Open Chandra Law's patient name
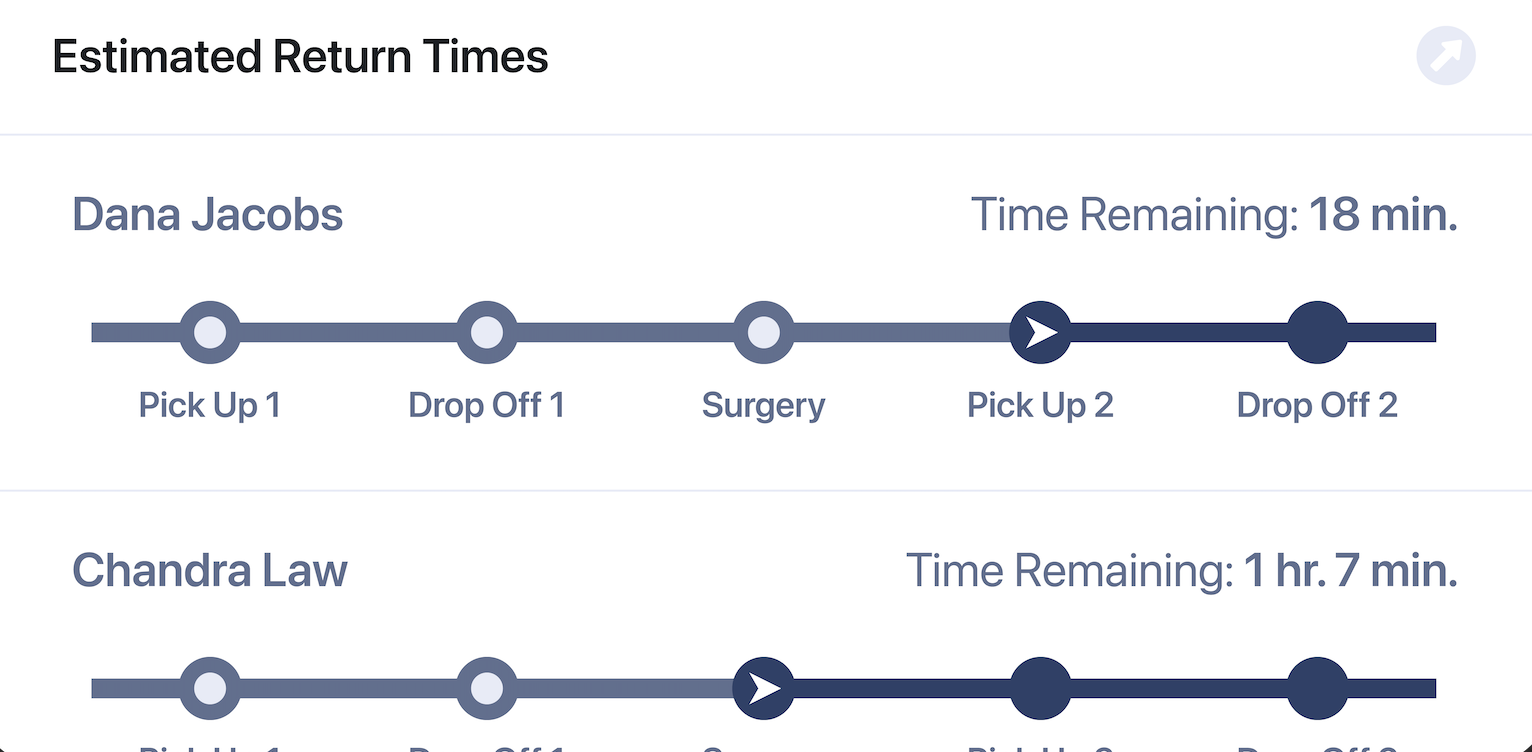The image size is (1532, 752). click(210, 571)
